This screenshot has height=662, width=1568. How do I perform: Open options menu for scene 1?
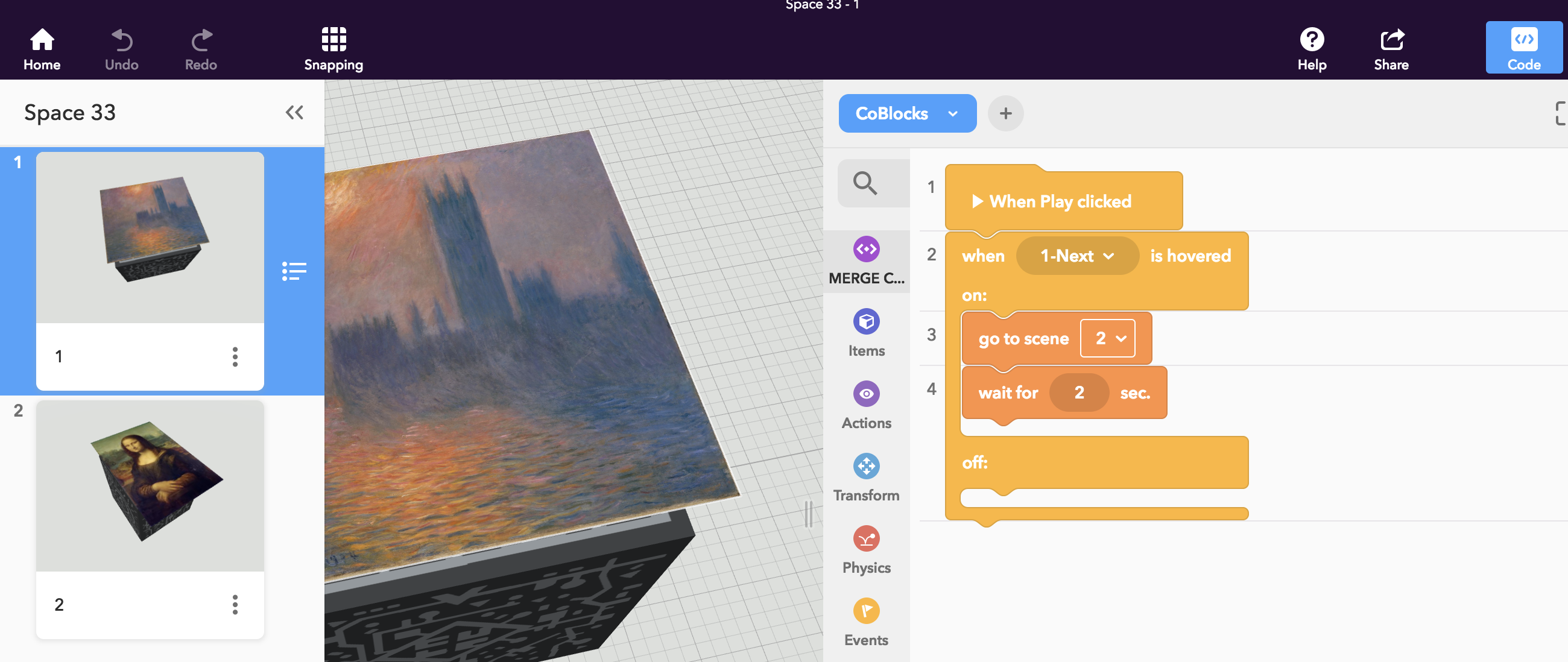(x=235, y=356)
